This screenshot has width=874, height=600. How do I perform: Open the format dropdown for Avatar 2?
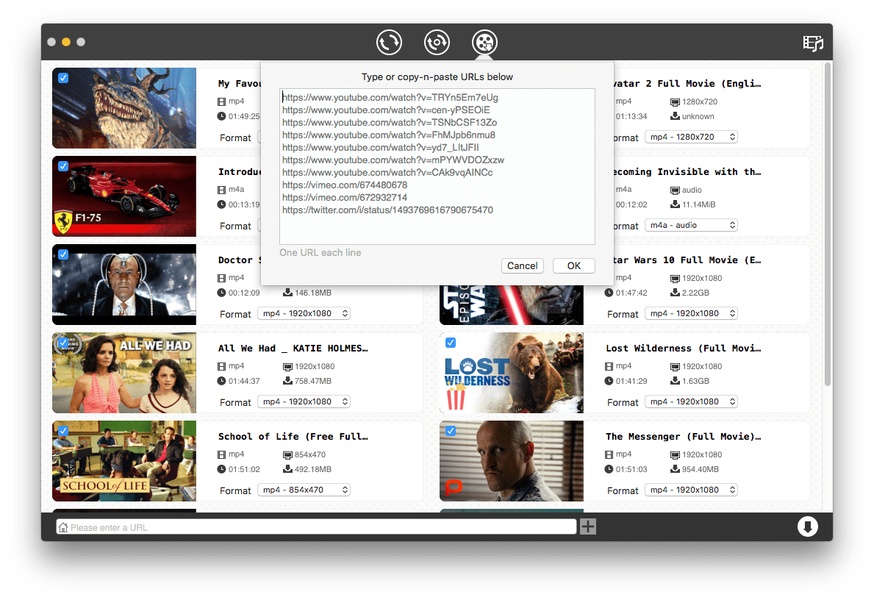(691, 136)
